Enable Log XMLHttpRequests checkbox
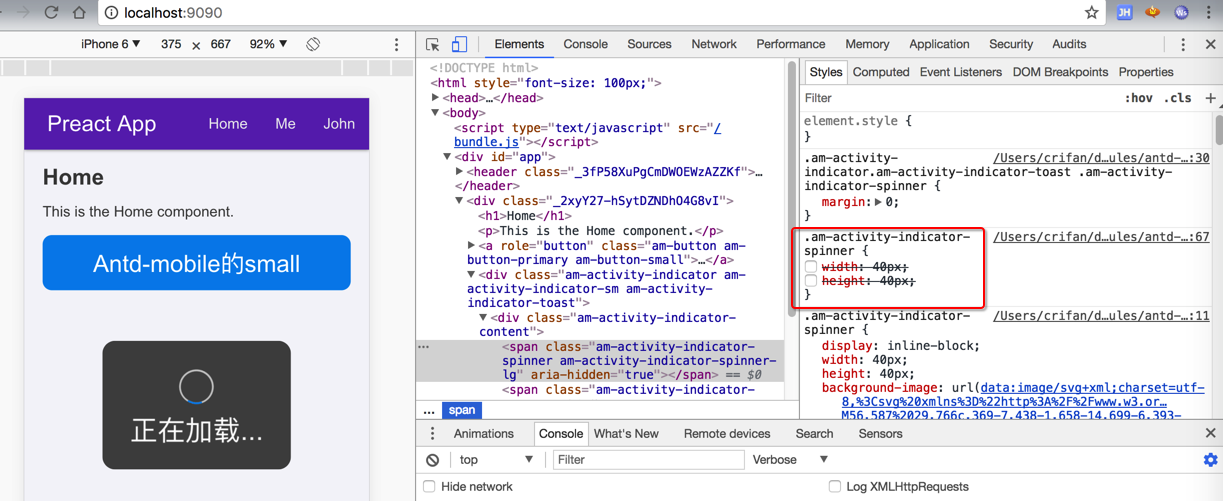This screenshot has width=1223, height=501. (834, 487)
